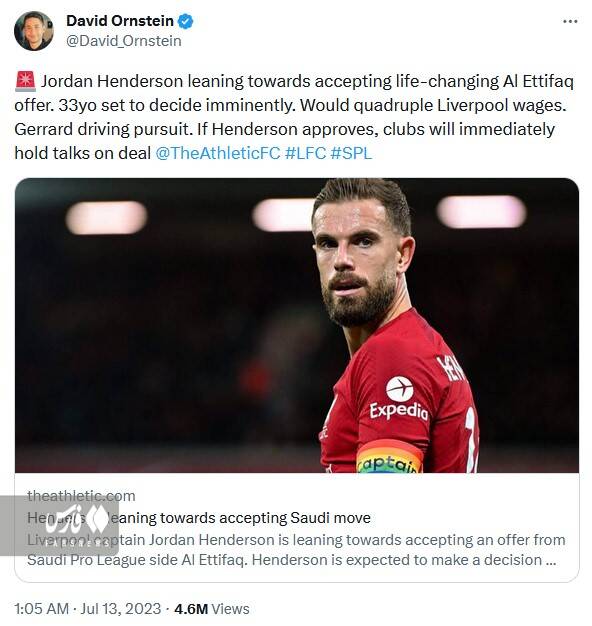The image size is (592, 626).
Task: Open the leaning towards accepting Saudi move headline
Action: click(199, 518)
